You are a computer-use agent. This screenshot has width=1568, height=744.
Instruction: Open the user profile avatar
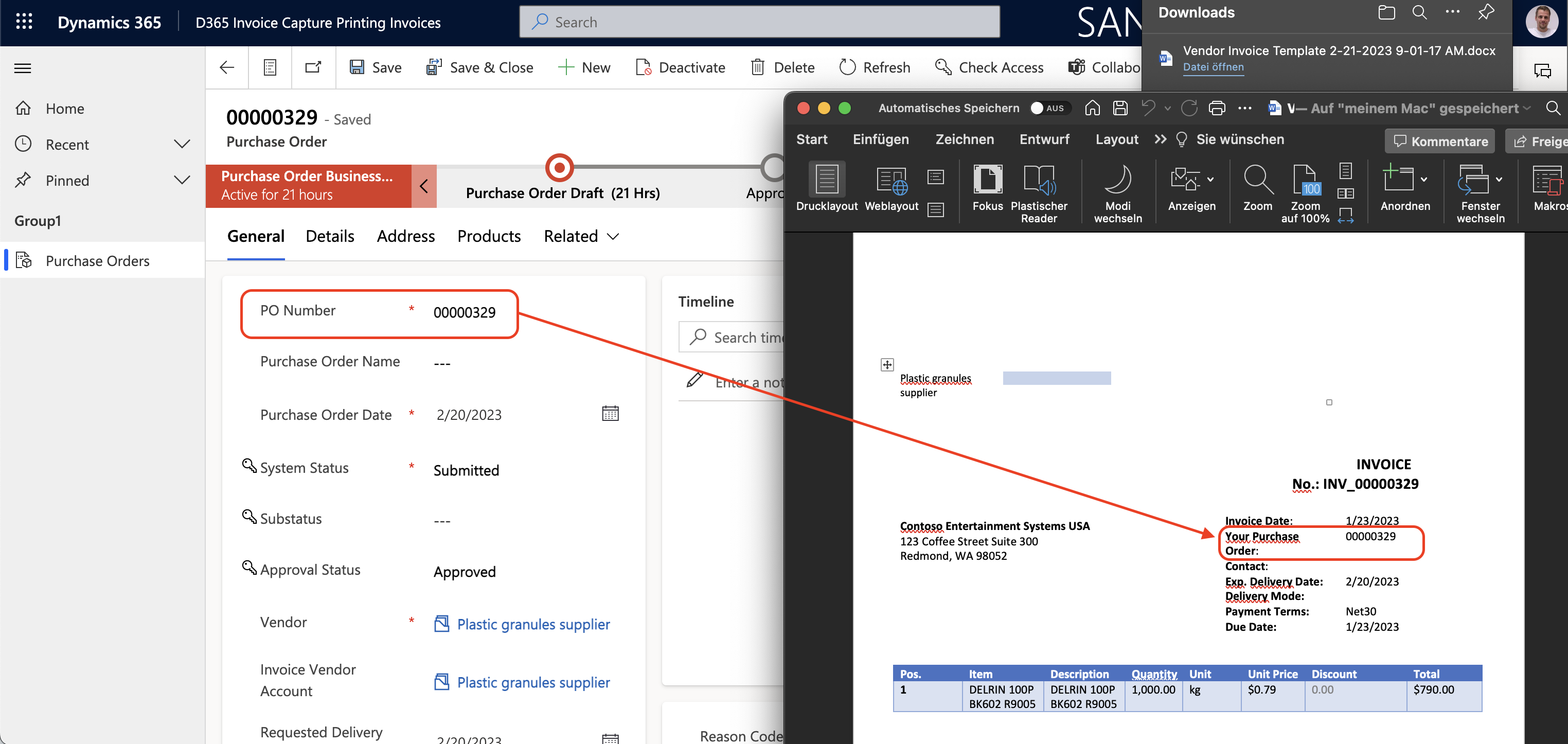1541,22
